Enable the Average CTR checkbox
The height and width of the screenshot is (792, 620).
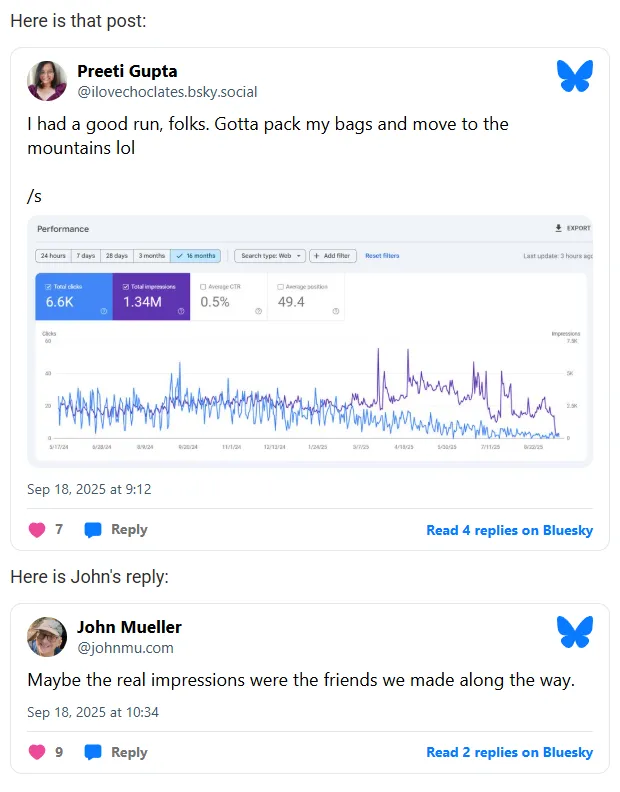coord(203,287)
